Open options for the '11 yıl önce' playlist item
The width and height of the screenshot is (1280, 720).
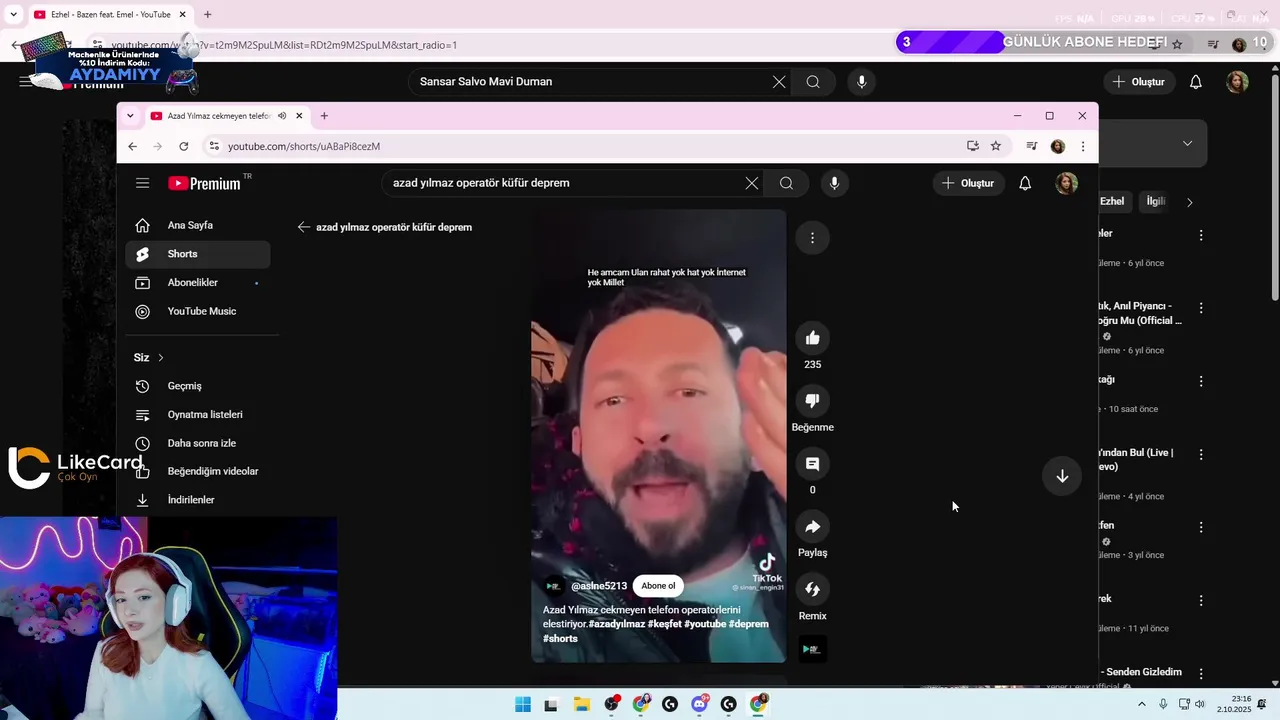(1201, 600)
